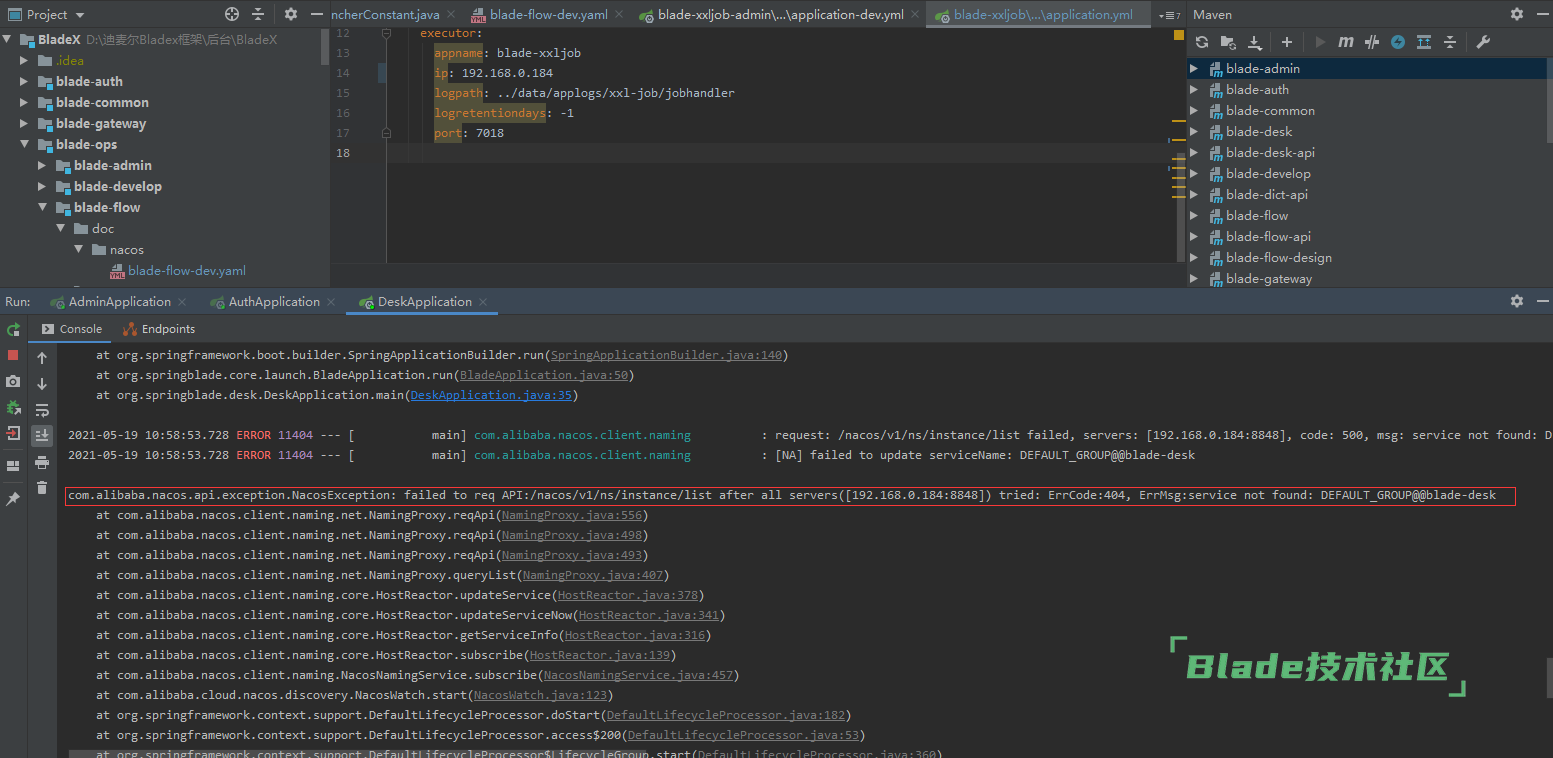Toggle fold marker at executor line 12

(386, 33)
